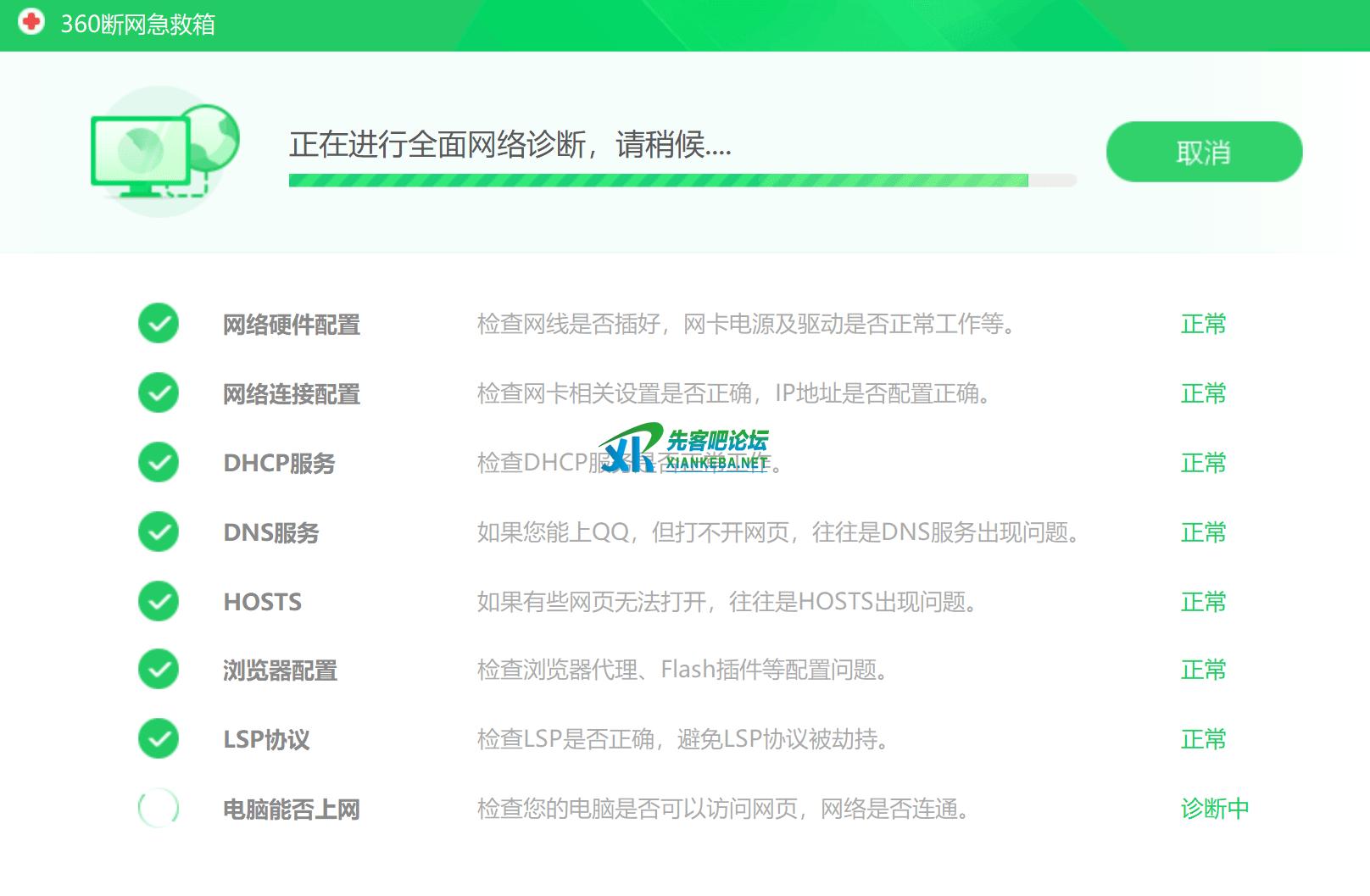Click the loading spinner beside 电脑能否上网
The image size is (1370, 896).
click(x=159, y=809)
